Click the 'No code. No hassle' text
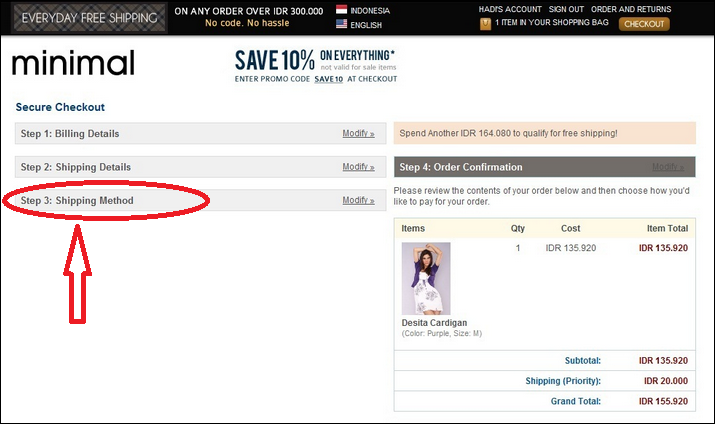 pyautogui.click(x=247, y=23)
